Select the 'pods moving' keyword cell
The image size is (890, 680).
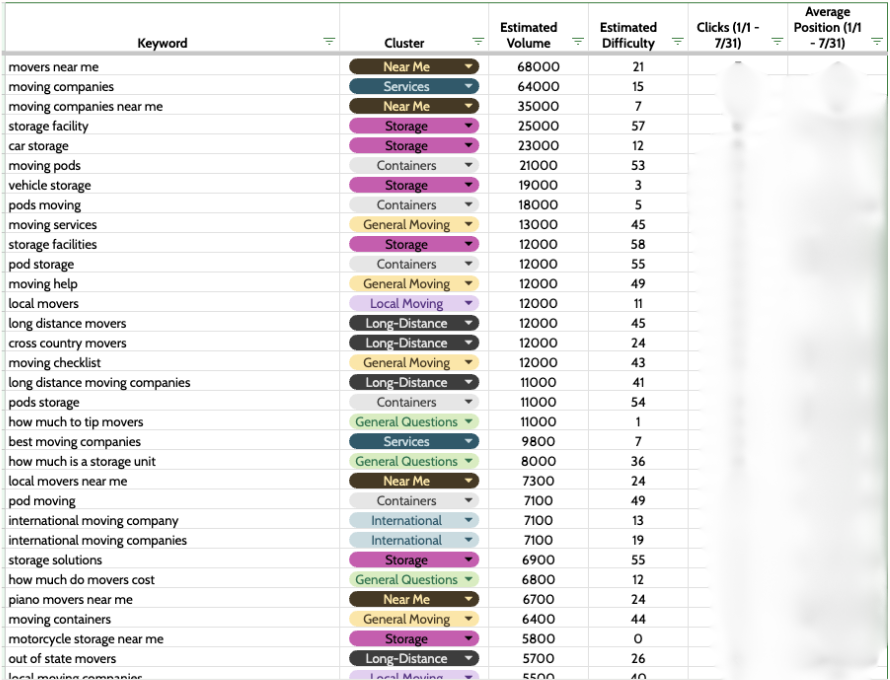coord(173,204)
